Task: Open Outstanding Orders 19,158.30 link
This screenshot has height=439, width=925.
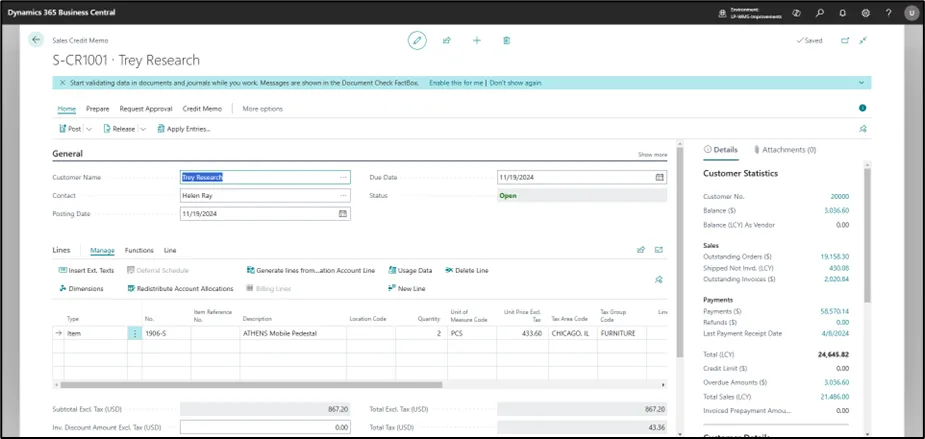Action: click(835, 257)
